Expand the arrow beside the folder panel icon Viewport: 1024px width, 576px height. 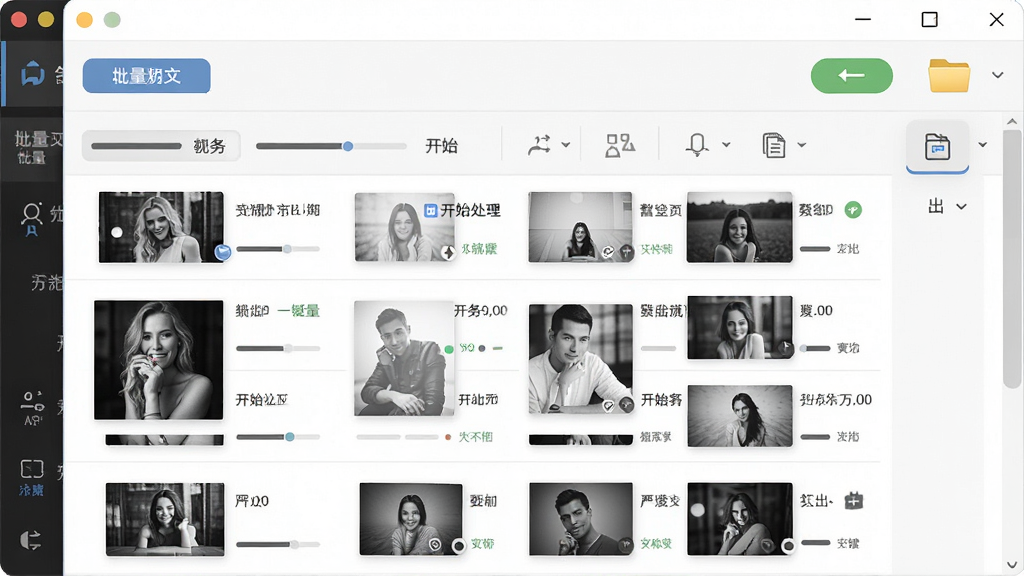click(x=982, y=145)
